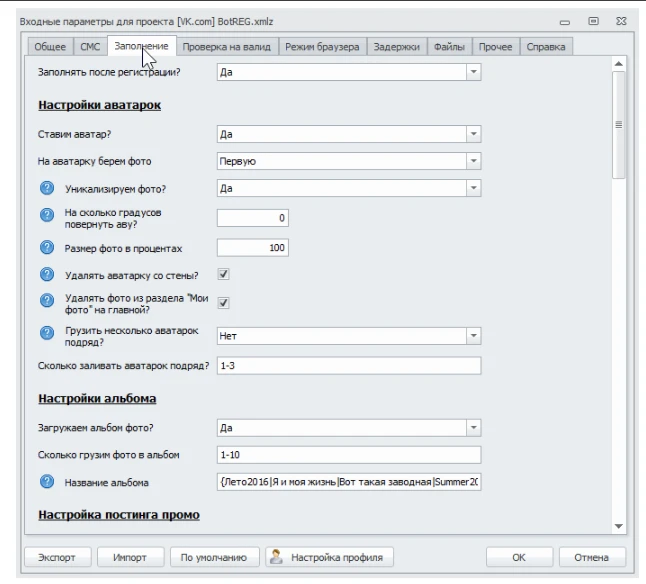The height and width of the screenshot is (584, 646).
Task: Open the Режим браузера tab
Action: (322, 47)
